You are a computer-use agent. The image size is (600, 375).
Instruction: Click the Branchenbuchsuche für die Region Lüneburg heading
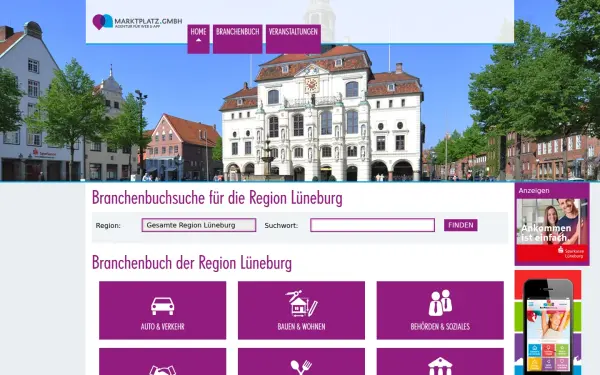(x=217, y=198)
